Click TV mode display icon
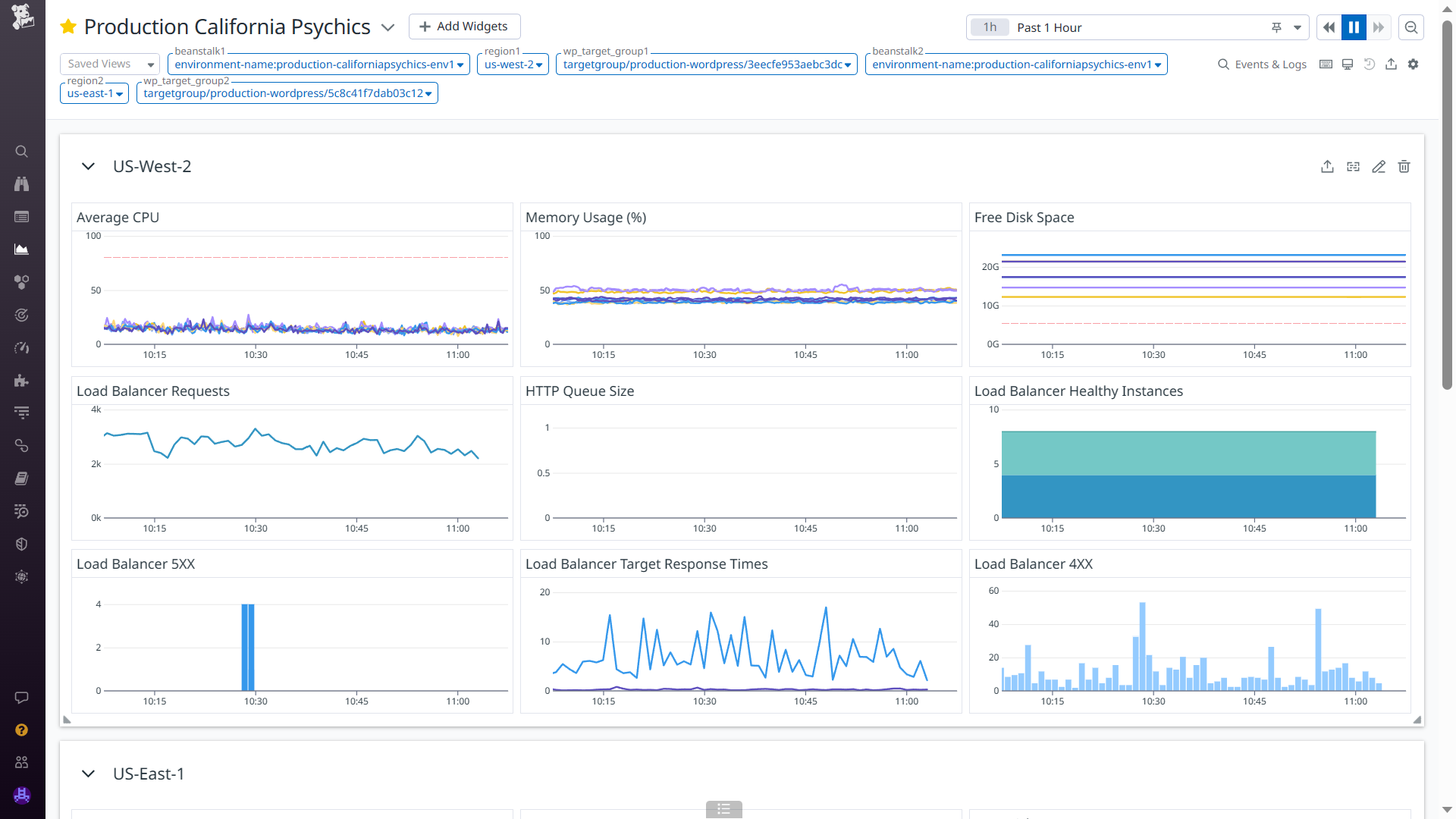Screen dimensions: 1456x819 click(x=1348, y=64)
